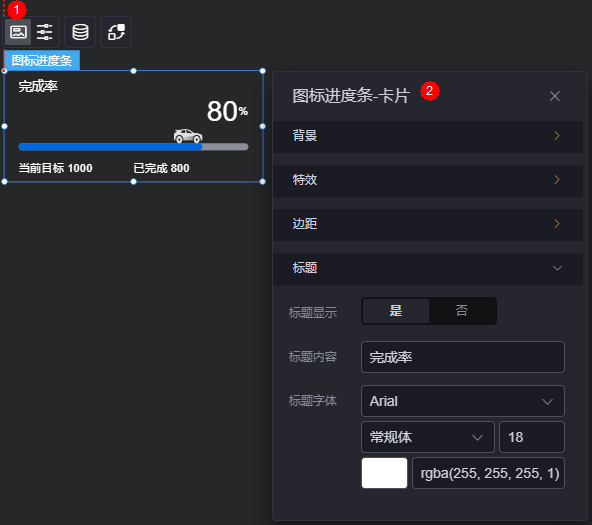Expand the 背景 section
592x525 pixels.
[428, 136]
